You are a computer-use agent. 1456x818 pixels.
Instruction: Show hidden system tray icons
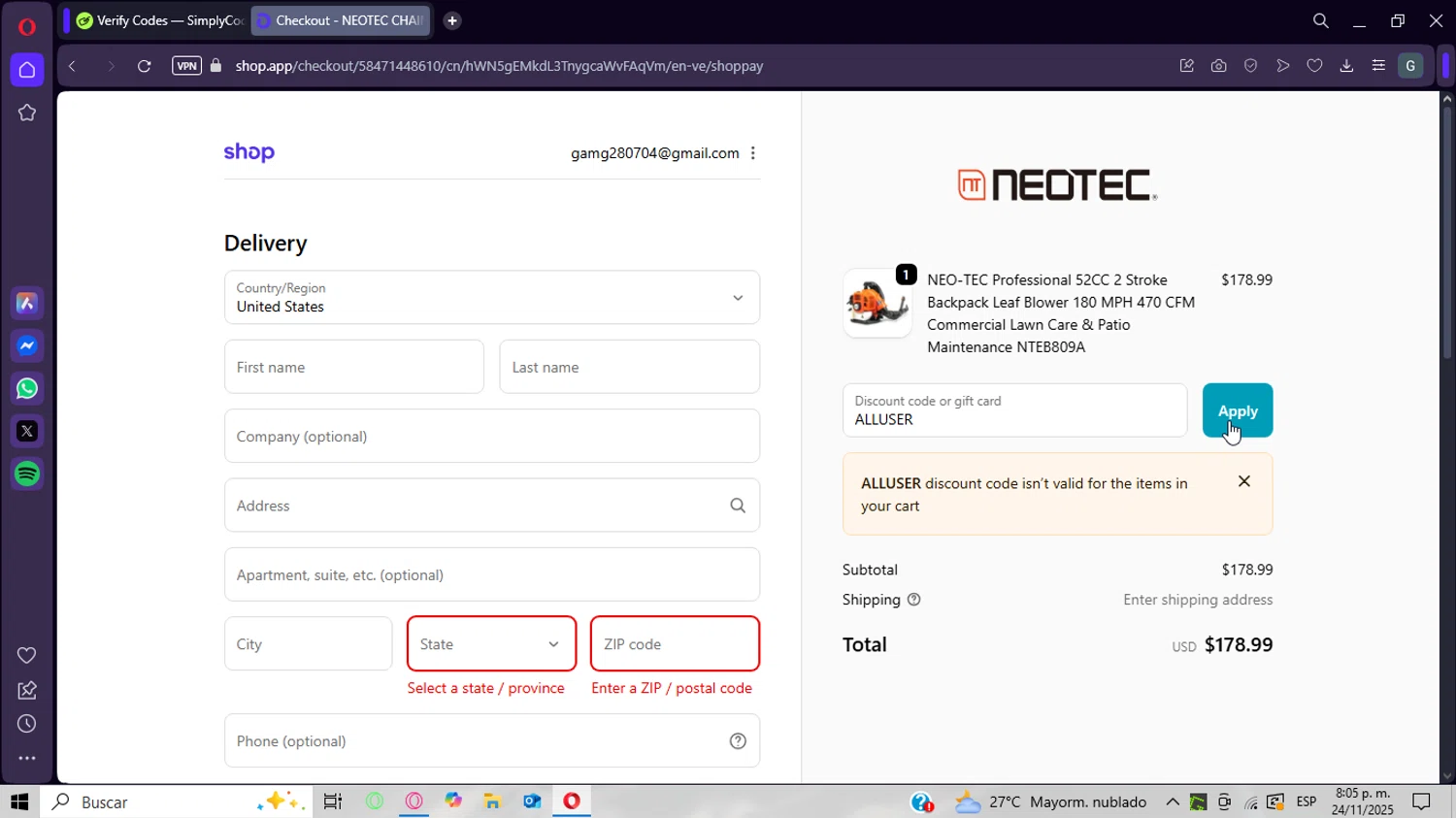[x=1173, y=802]
